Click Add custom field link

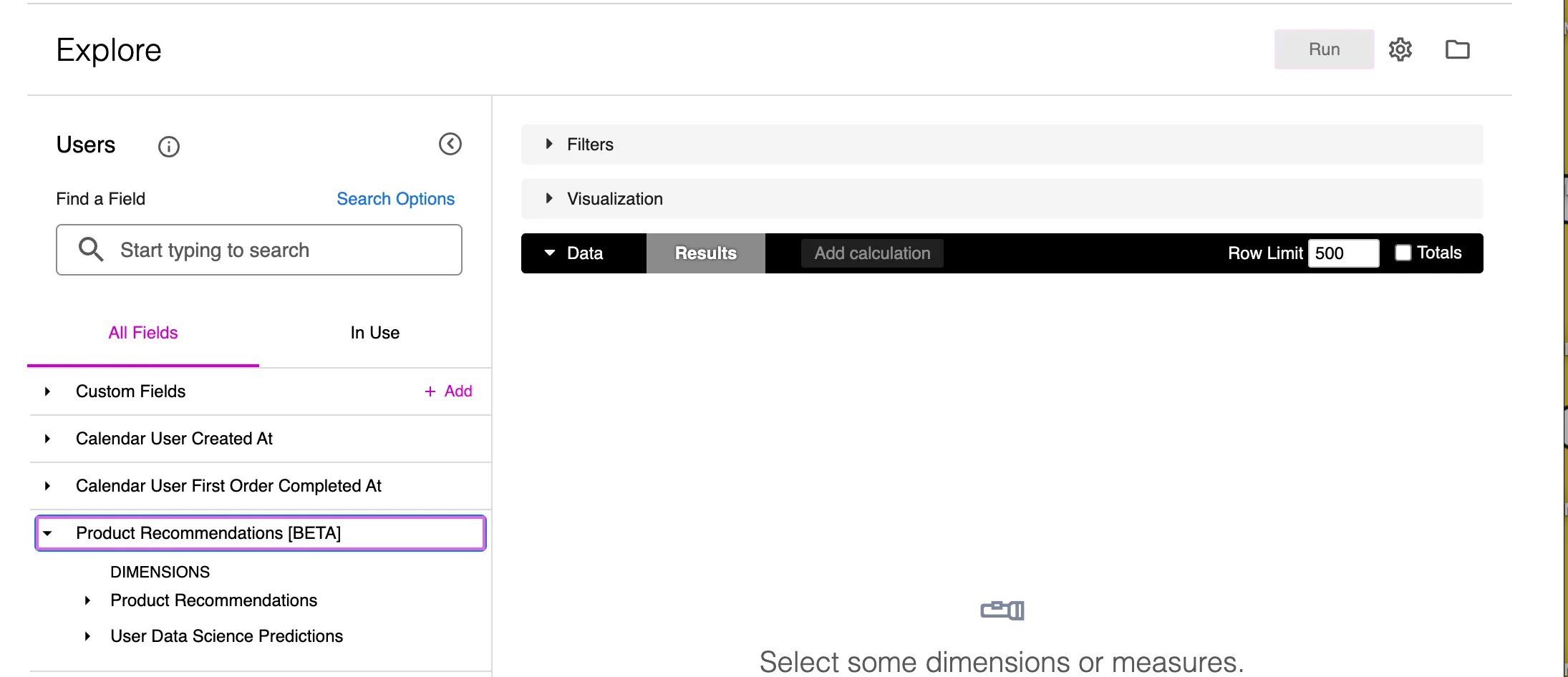click(x=448, y=391)
